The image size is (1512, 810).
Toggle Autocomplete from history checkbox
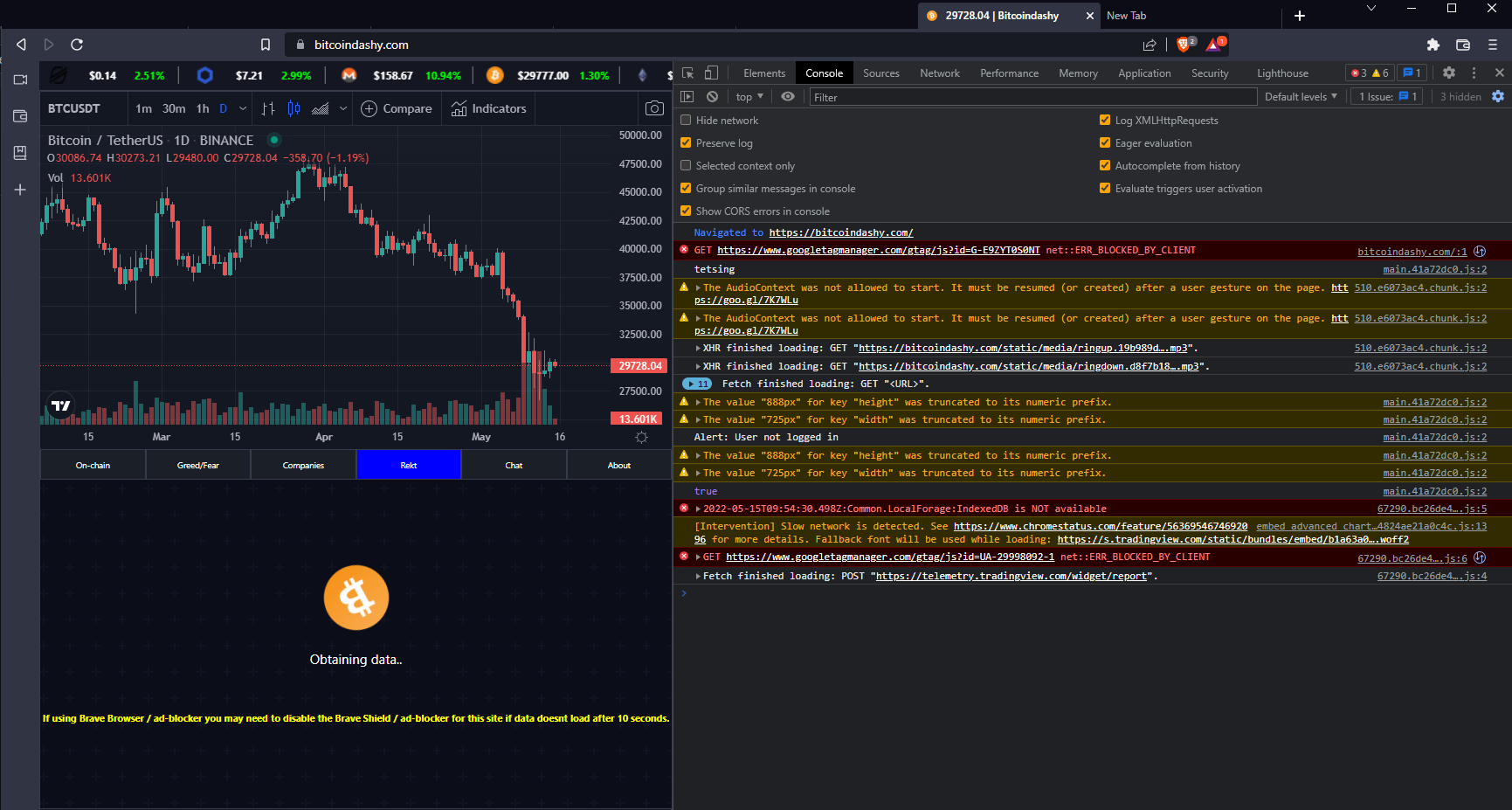pyautogui.click(x=1105, y=166)
